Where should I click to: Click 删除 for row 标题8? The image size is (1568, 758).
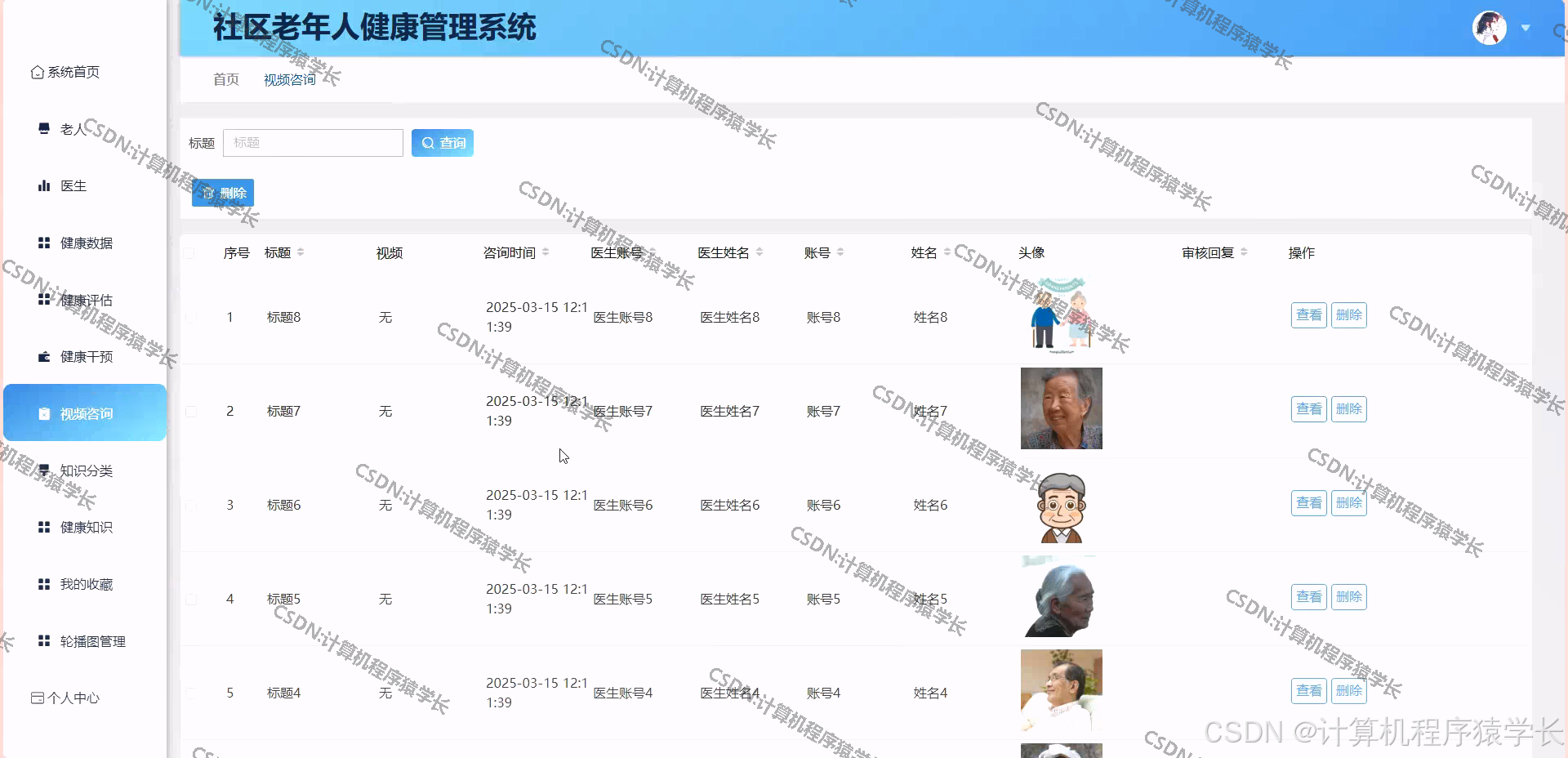pos(1349,315)
